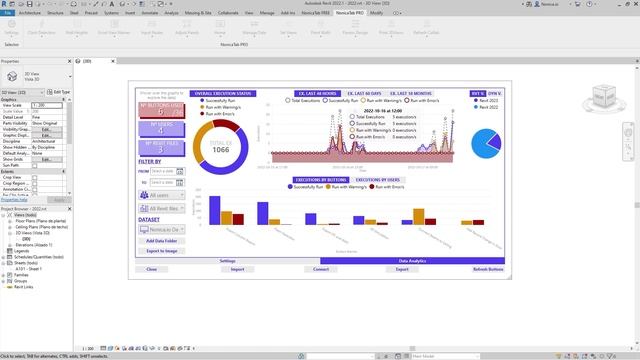Toggle Successfully Run series in line chart legend
Viewport: 640px width, 360px height.
tap(340, 100)
